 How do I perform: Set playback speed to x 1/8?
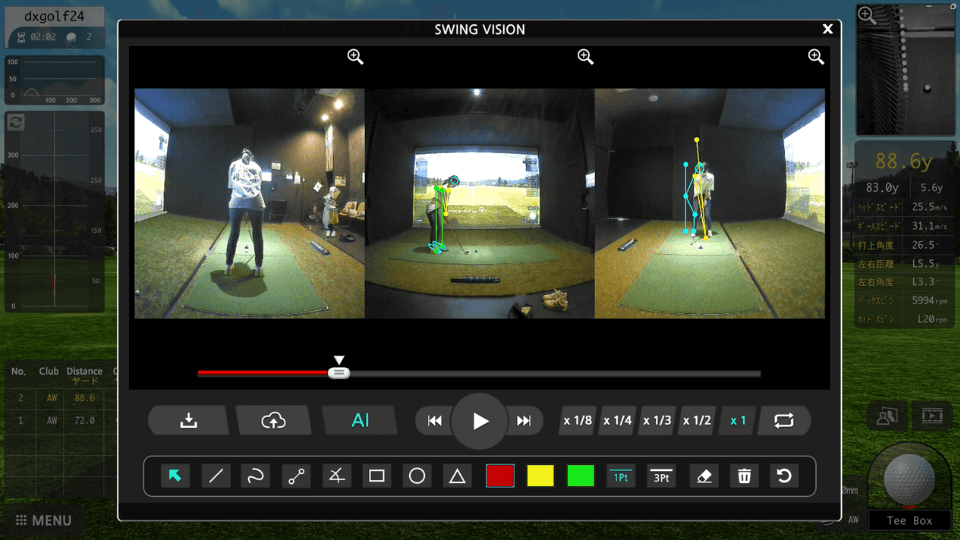coord(577,421)
